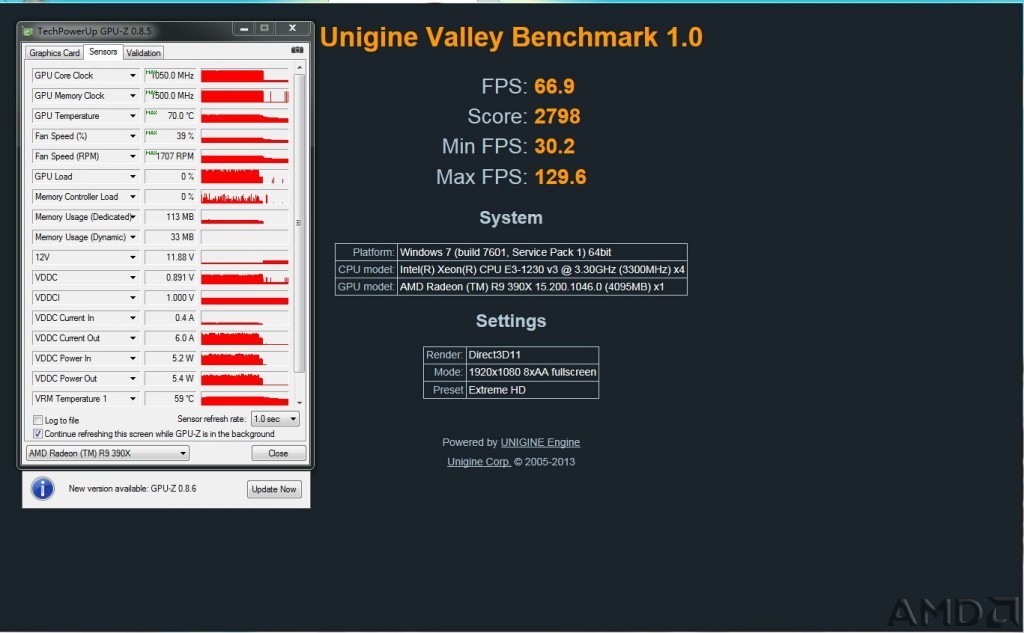
Task: Click the Min FPS value 30.2
Action: 554,146
